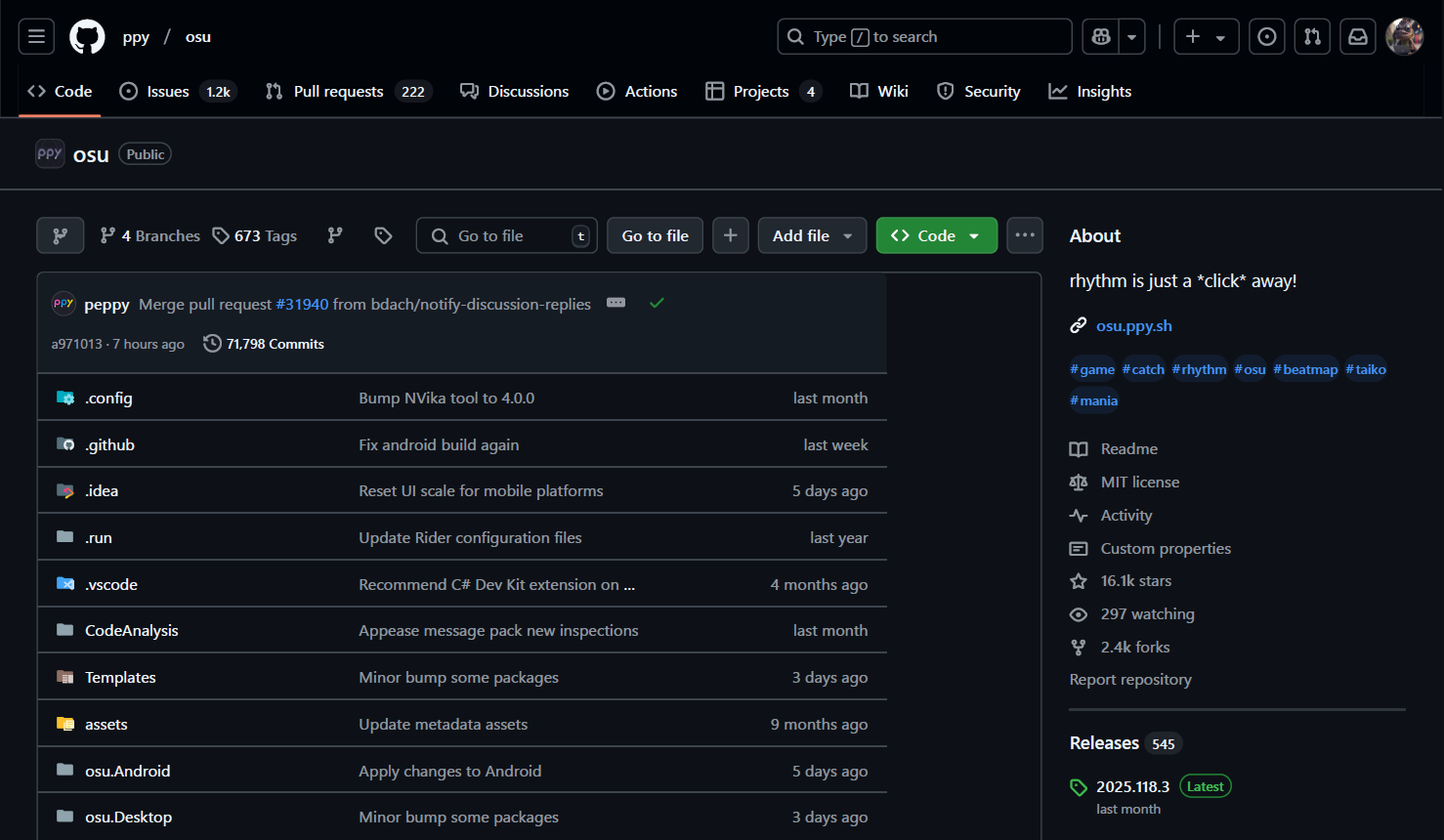The width and height of the screenshot is (1444, 840).
Task: Open the .idea folder
Action: tap(102, 490)
